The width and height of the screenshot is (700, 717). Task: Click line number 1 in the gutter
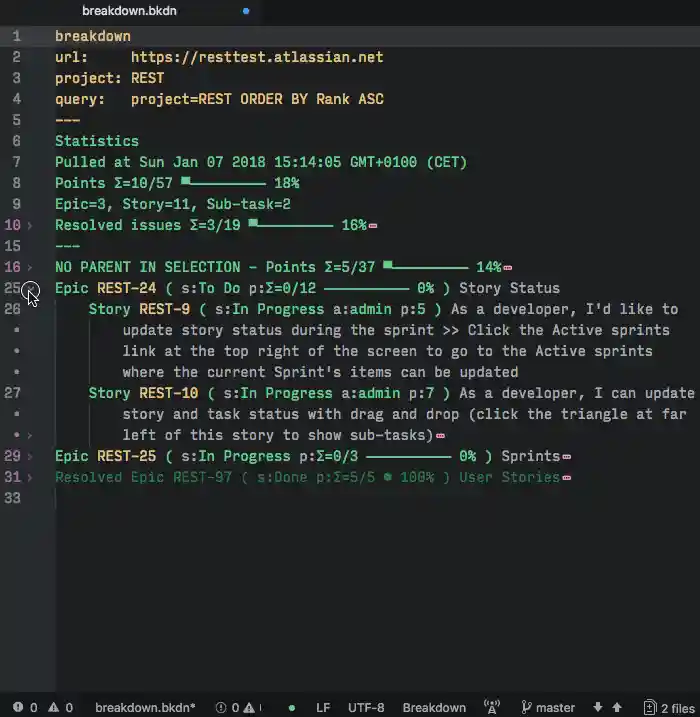point(16,36)
